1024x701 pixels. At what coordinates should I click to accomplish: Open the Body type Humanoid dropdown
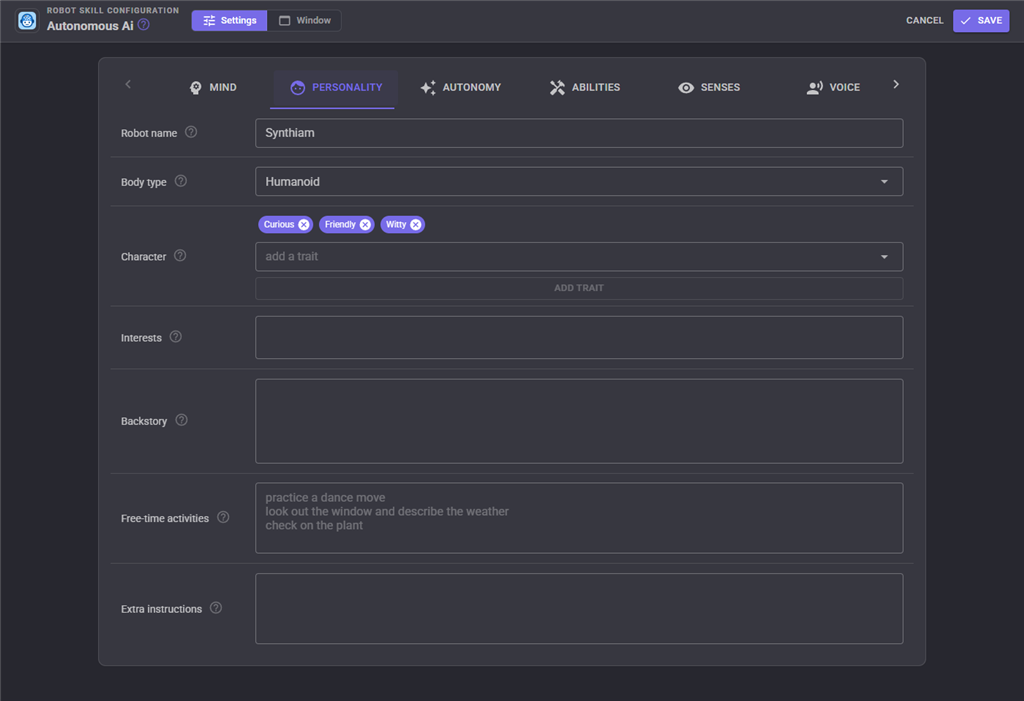pyautogui.click(x=579, y=182)
